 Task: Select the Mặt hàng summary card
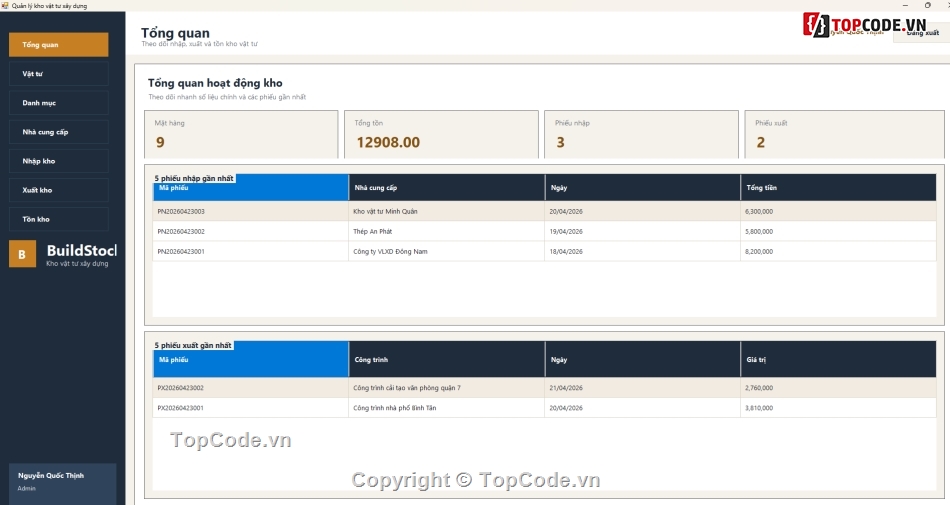(x=241, y=134)
